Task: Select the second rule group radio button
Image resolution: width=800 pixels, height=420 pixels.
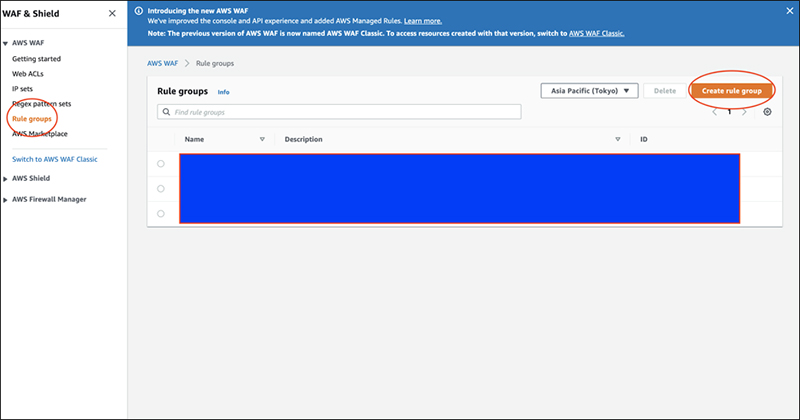Action: [x=161, y=188]
